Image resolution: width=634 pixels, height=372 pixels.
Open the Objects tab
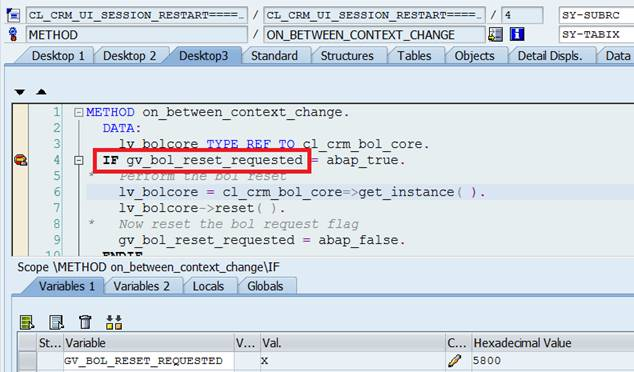[x=474, y=56]
